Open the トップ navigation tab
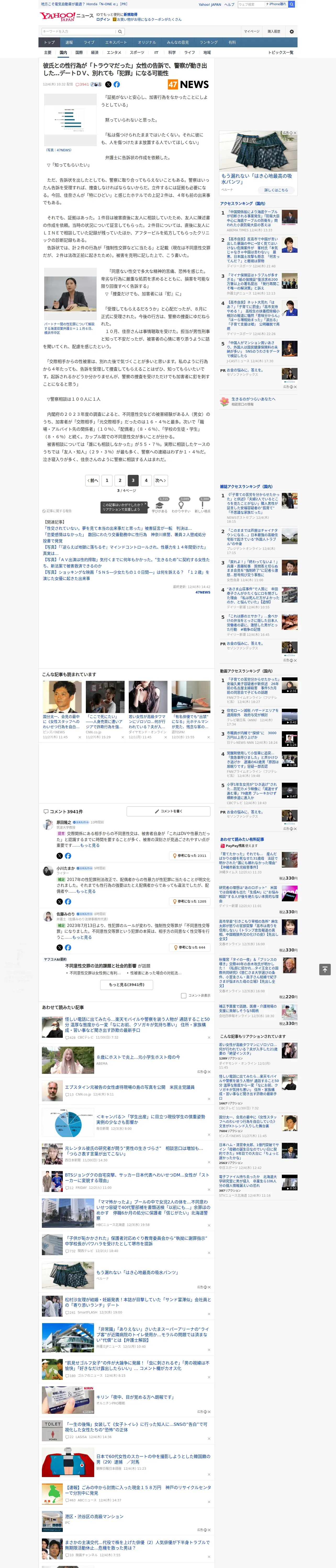This screenshot has height=1568, width=336. tap(49, 43)
